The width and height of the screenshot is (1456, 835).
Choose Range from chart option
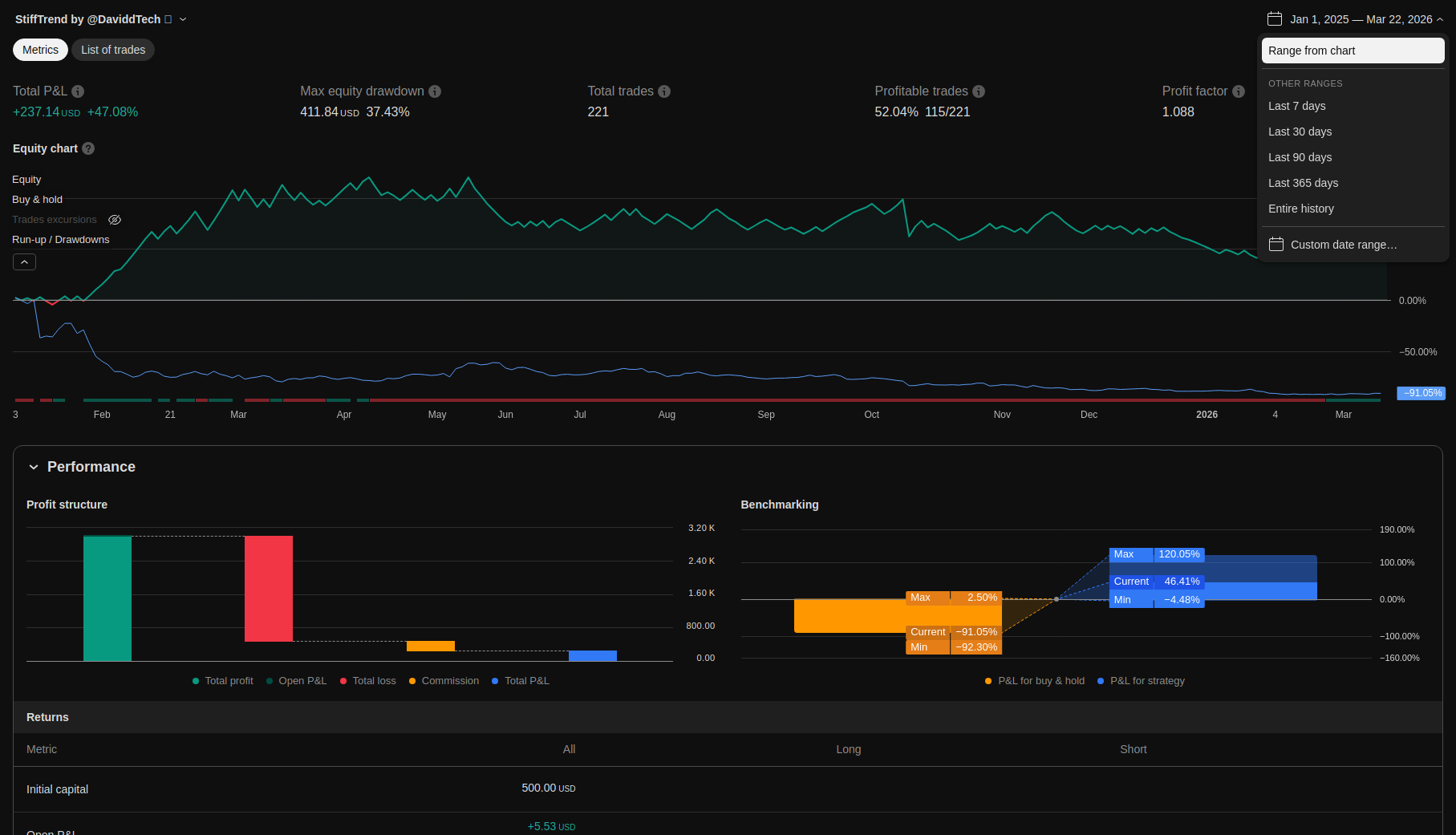(x=1353, y=51)
